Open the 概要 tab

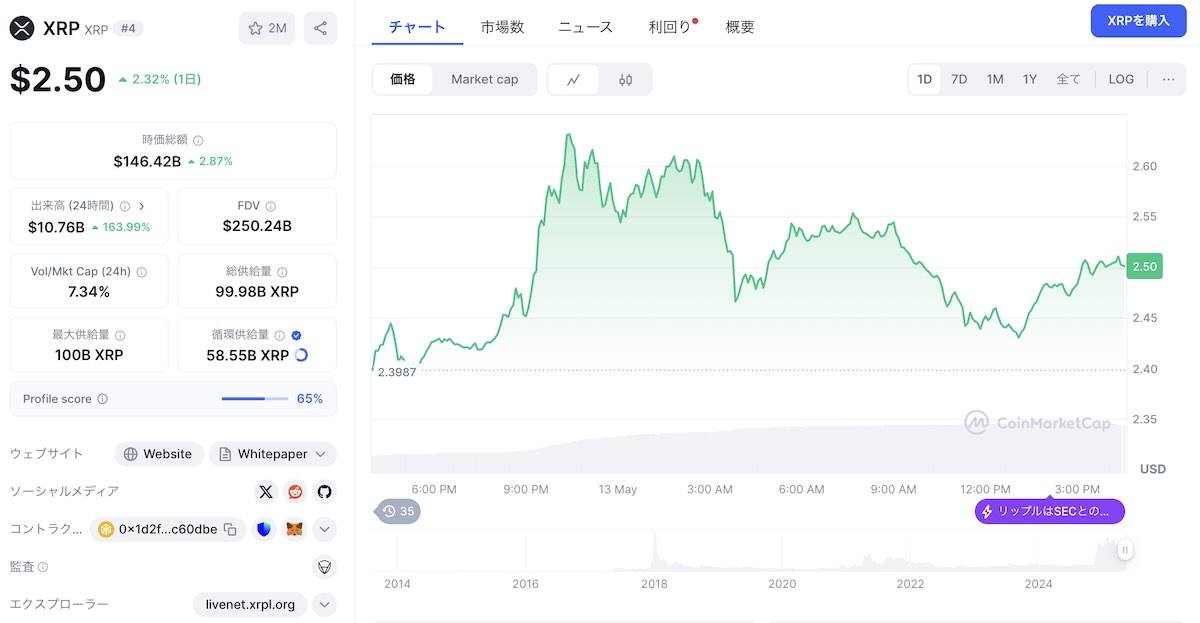tap(740, 27)
